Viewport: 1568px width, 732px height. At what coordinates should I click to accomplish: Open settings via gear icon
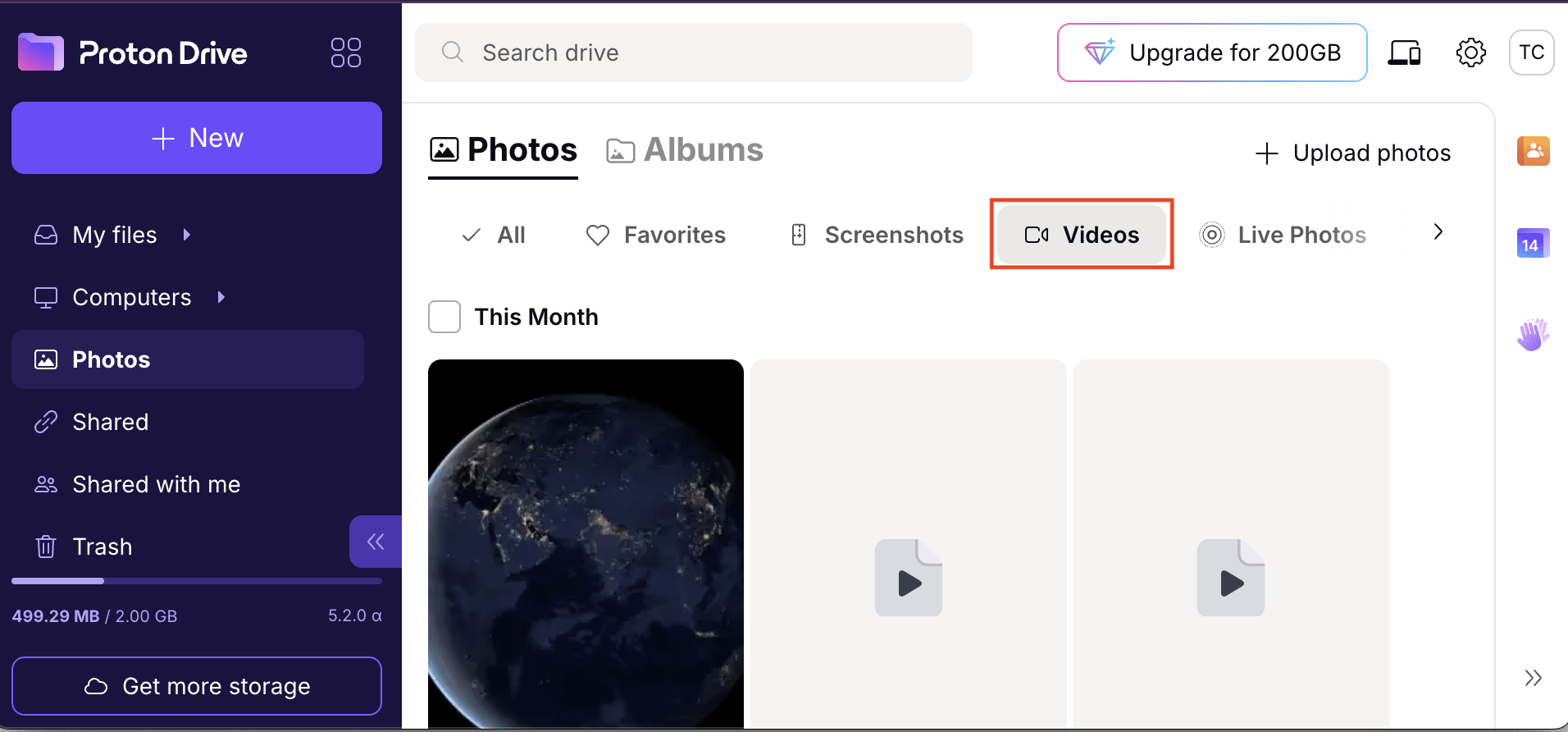1471,53
